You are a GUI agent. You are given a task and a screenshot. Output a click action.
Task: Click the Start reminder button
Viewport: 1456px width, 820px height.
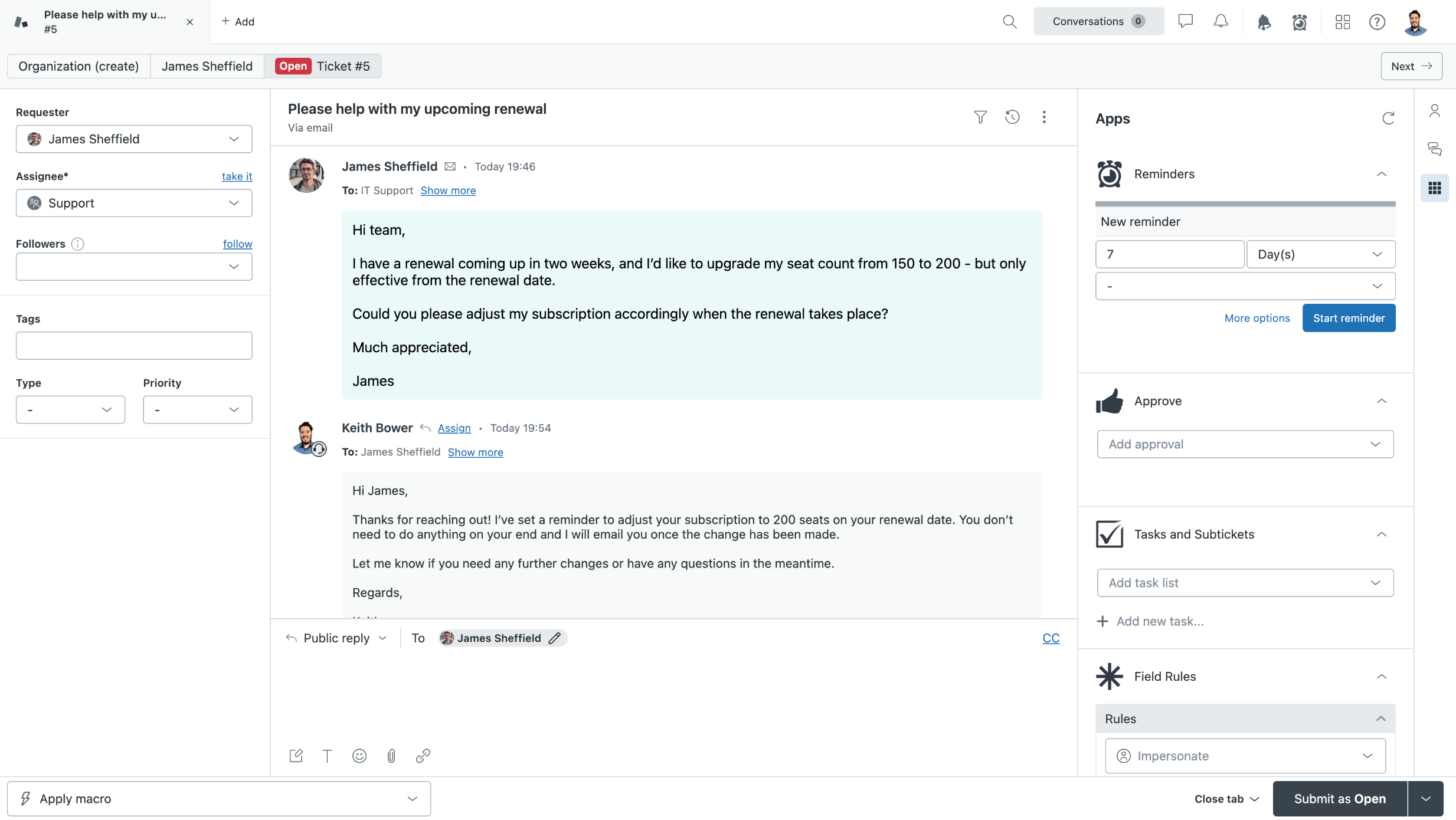[x=1349, y=318]
